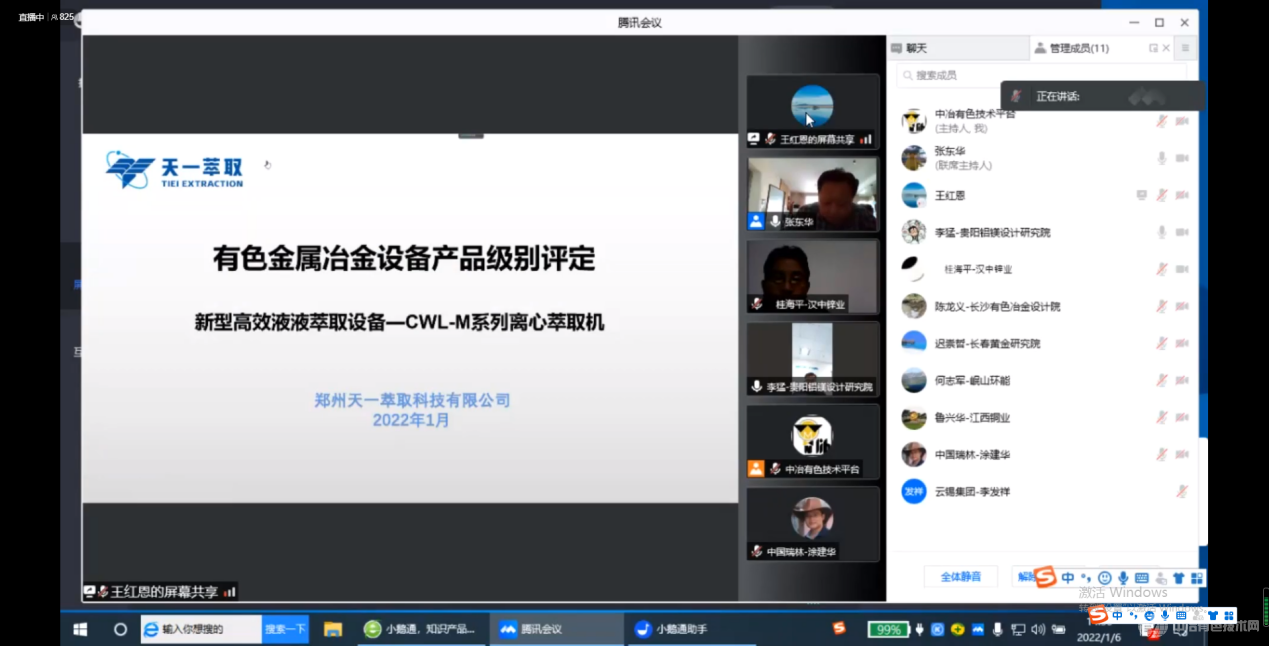Click 桂海平-汉中锌业 video thumbnail
Screen dimensions: 1269x646
pos(812,276)
